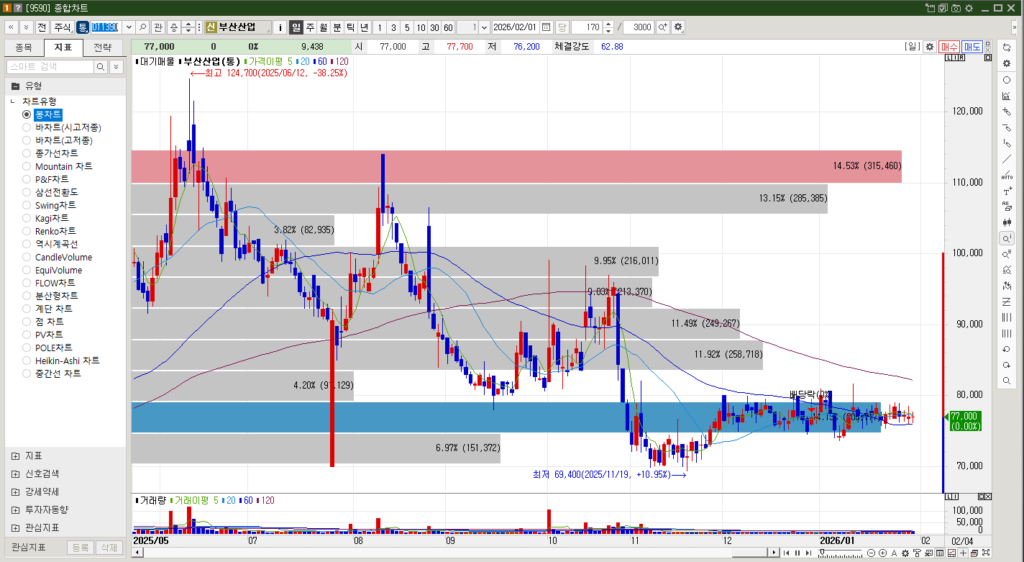Click the magnifier stock search icon in toolbar
The width and height of the screenshot is (1024, 562).
click(143, 26)
